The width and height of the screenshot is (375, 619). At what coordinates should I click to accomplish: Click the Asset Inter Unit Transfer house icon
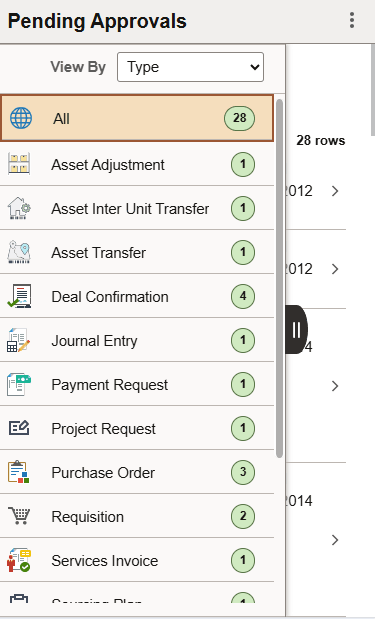coord(19,208)
